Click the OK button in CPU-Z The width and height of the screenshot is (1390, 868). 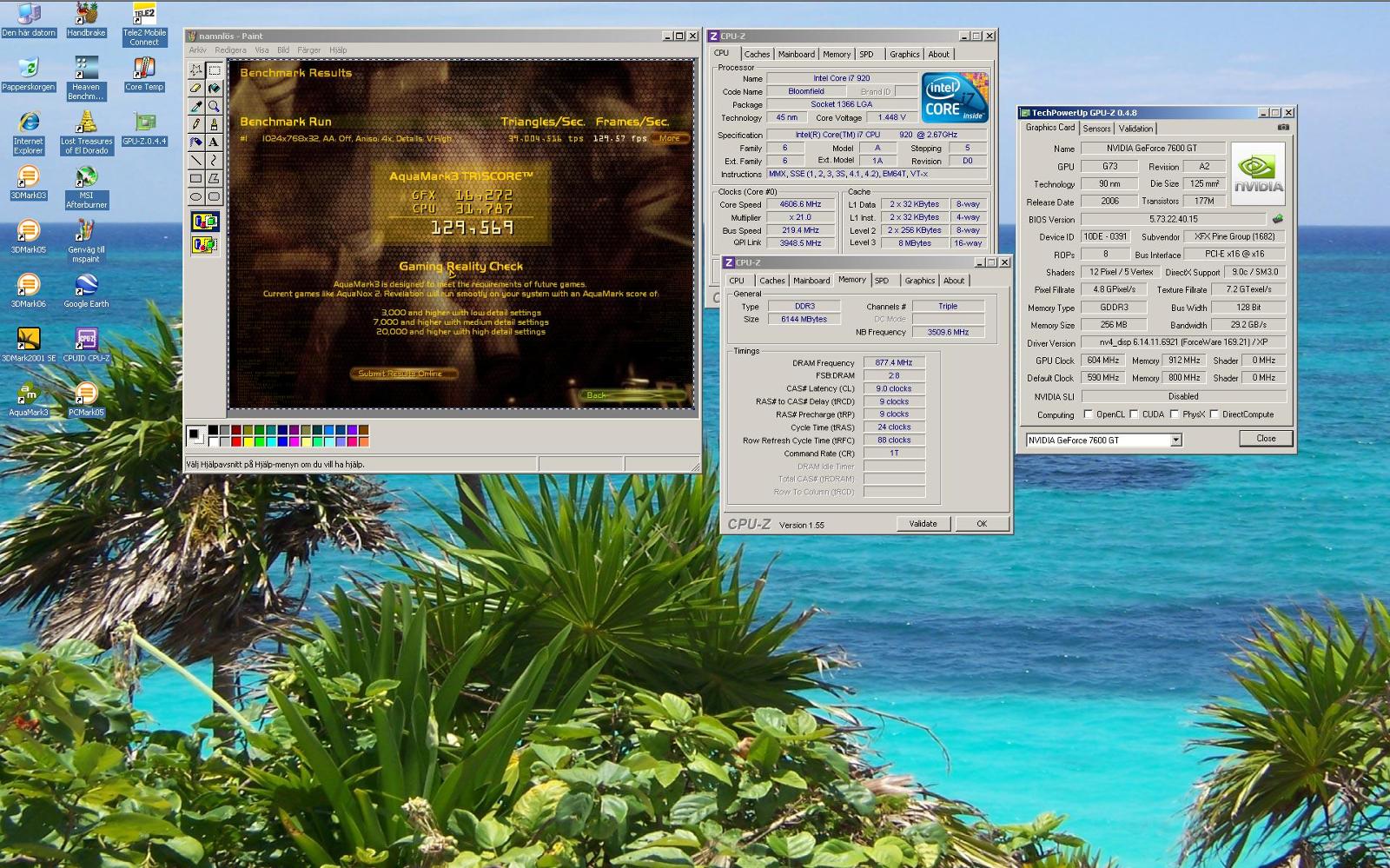click(982, 524)
